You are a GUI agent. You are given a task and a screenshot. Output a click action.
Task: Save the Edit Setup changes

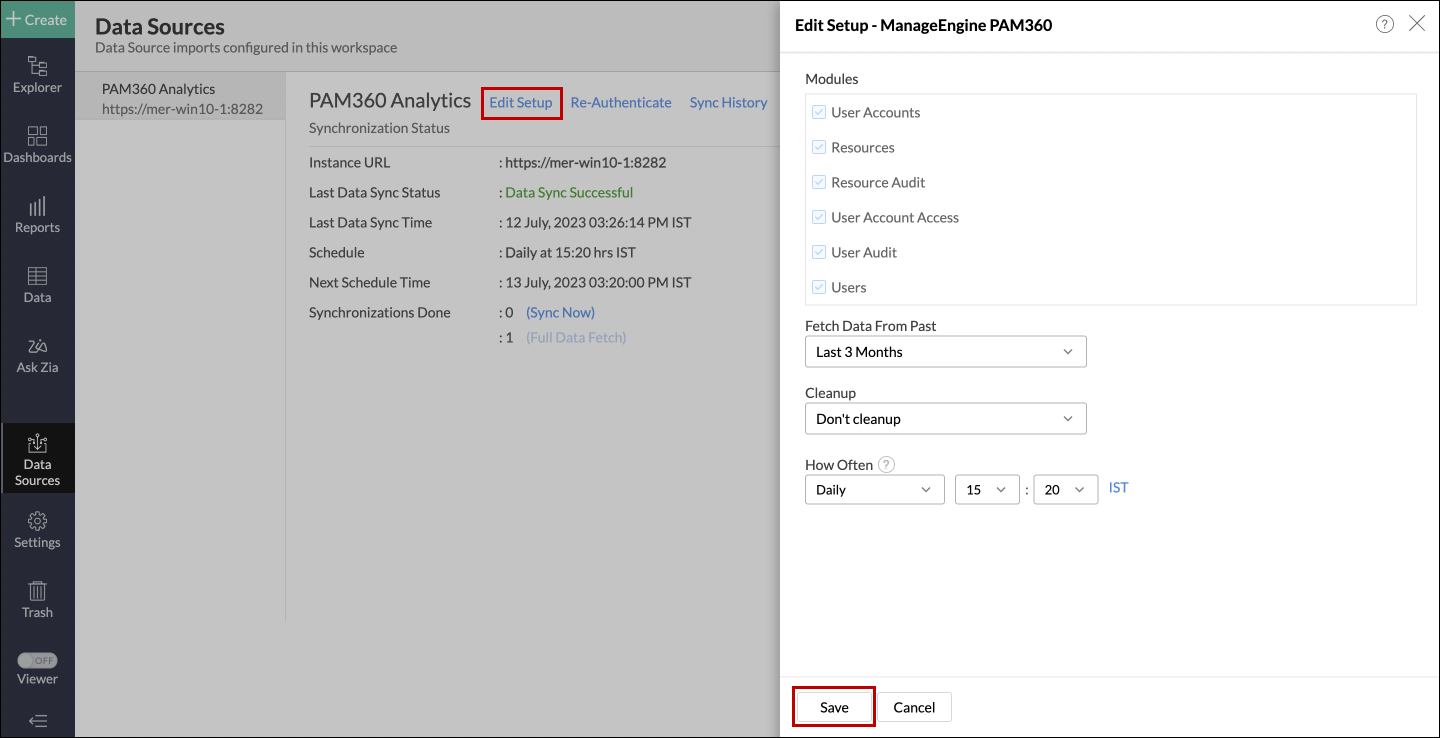834,707
